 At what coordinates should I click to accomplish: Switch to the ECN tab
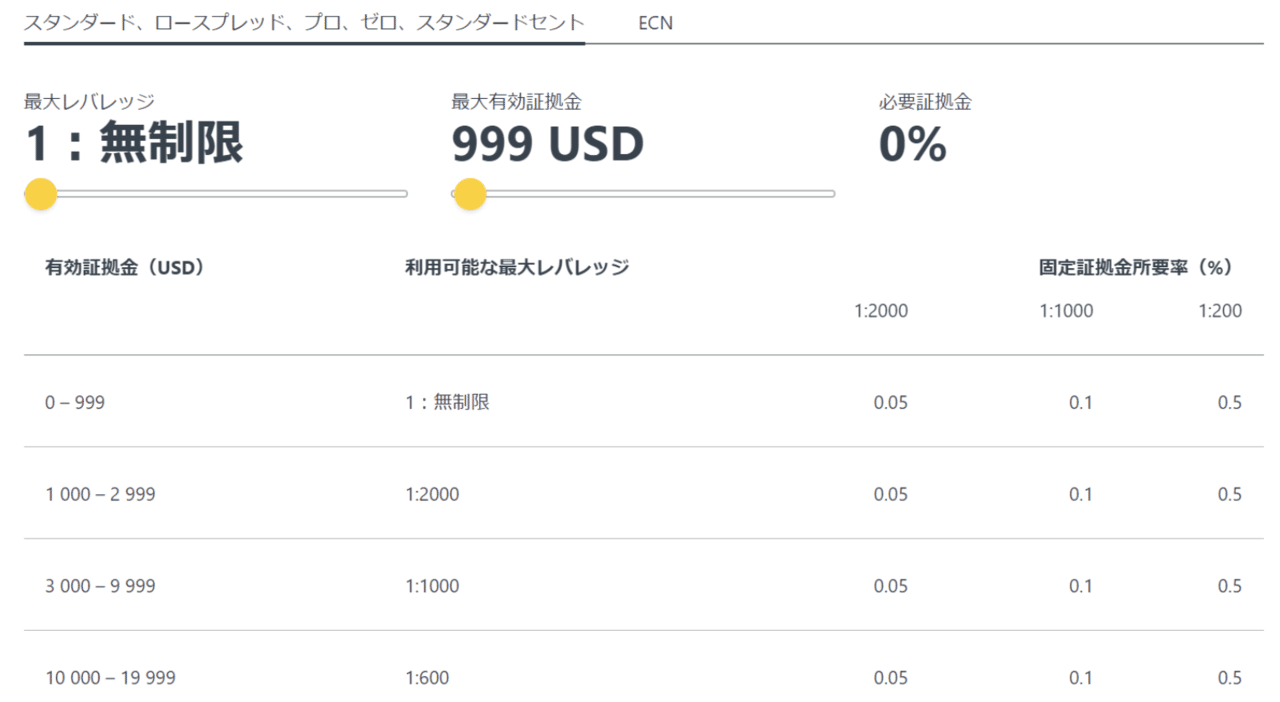tap(655, 22)
